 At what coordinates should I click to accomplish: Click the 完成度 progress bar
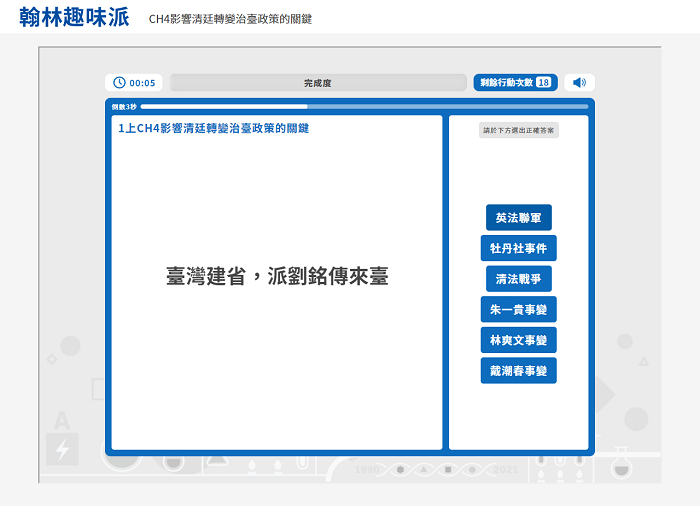coord(318,83)
